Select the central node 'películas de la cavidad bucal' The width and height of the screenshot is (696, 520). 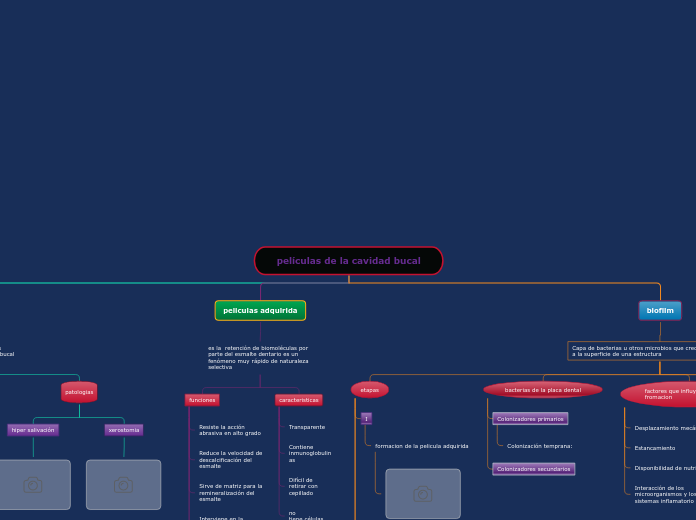[348, 261]
